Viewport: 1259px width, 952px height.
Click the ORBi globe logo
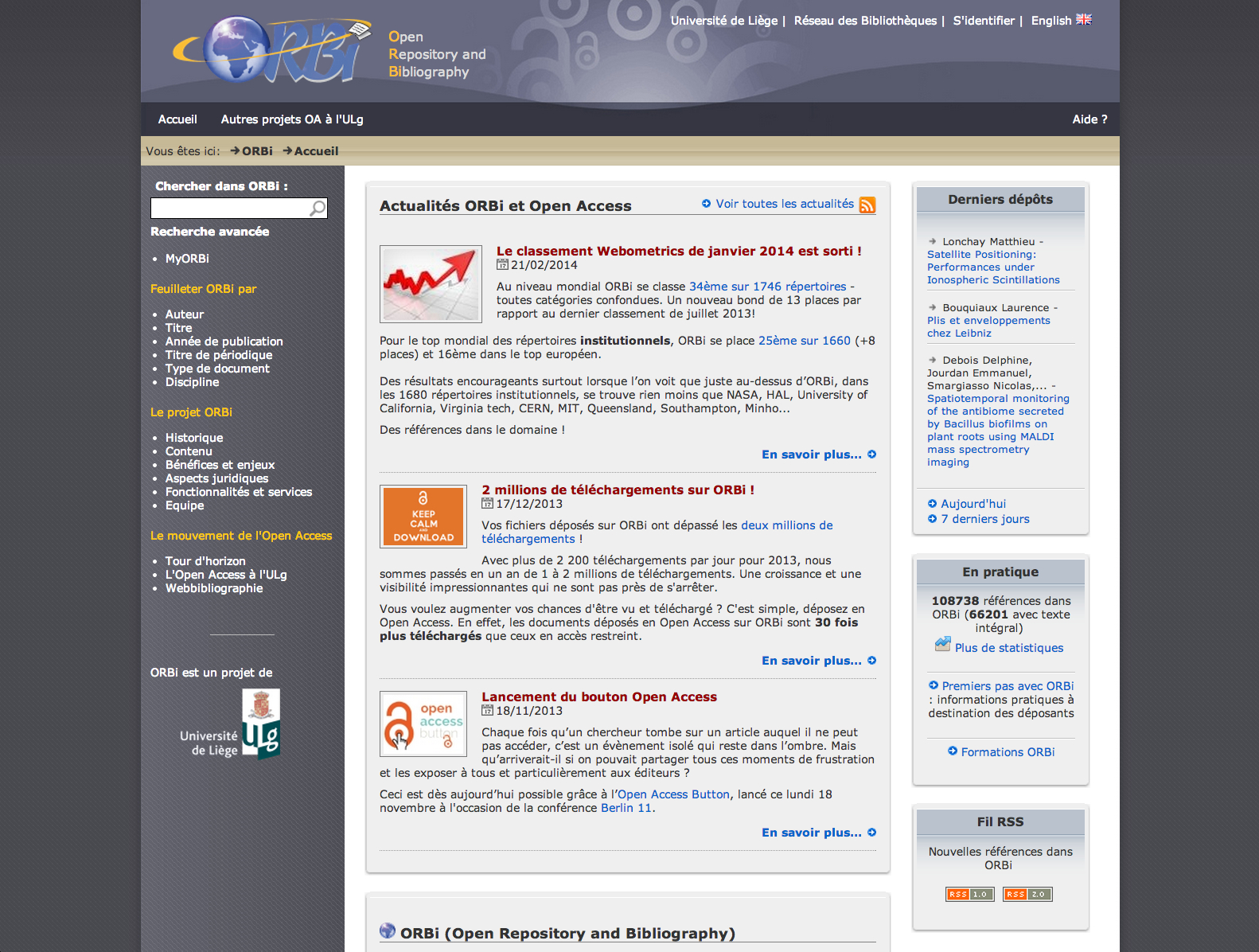(x=271, y=49)
